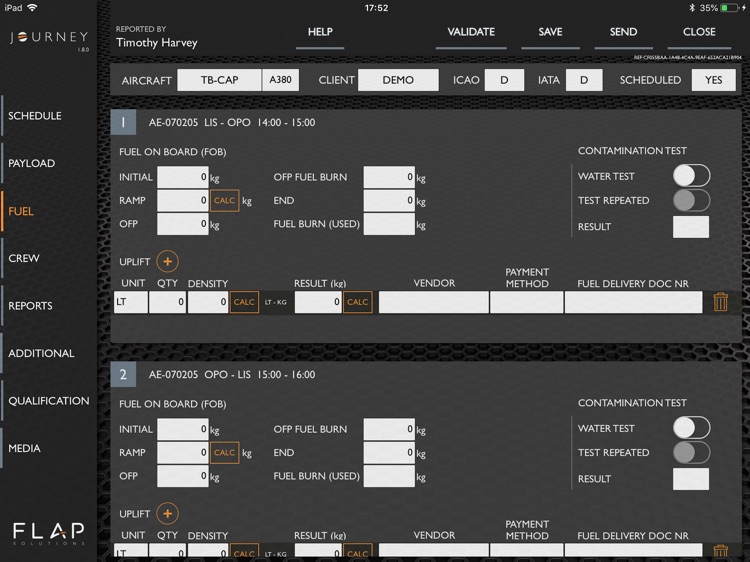The height and width of the screenshot is (562, 750).
Task: Edit INITIAL fuel for flight 1
Action: pyautogui.click(x=183, y=177)
